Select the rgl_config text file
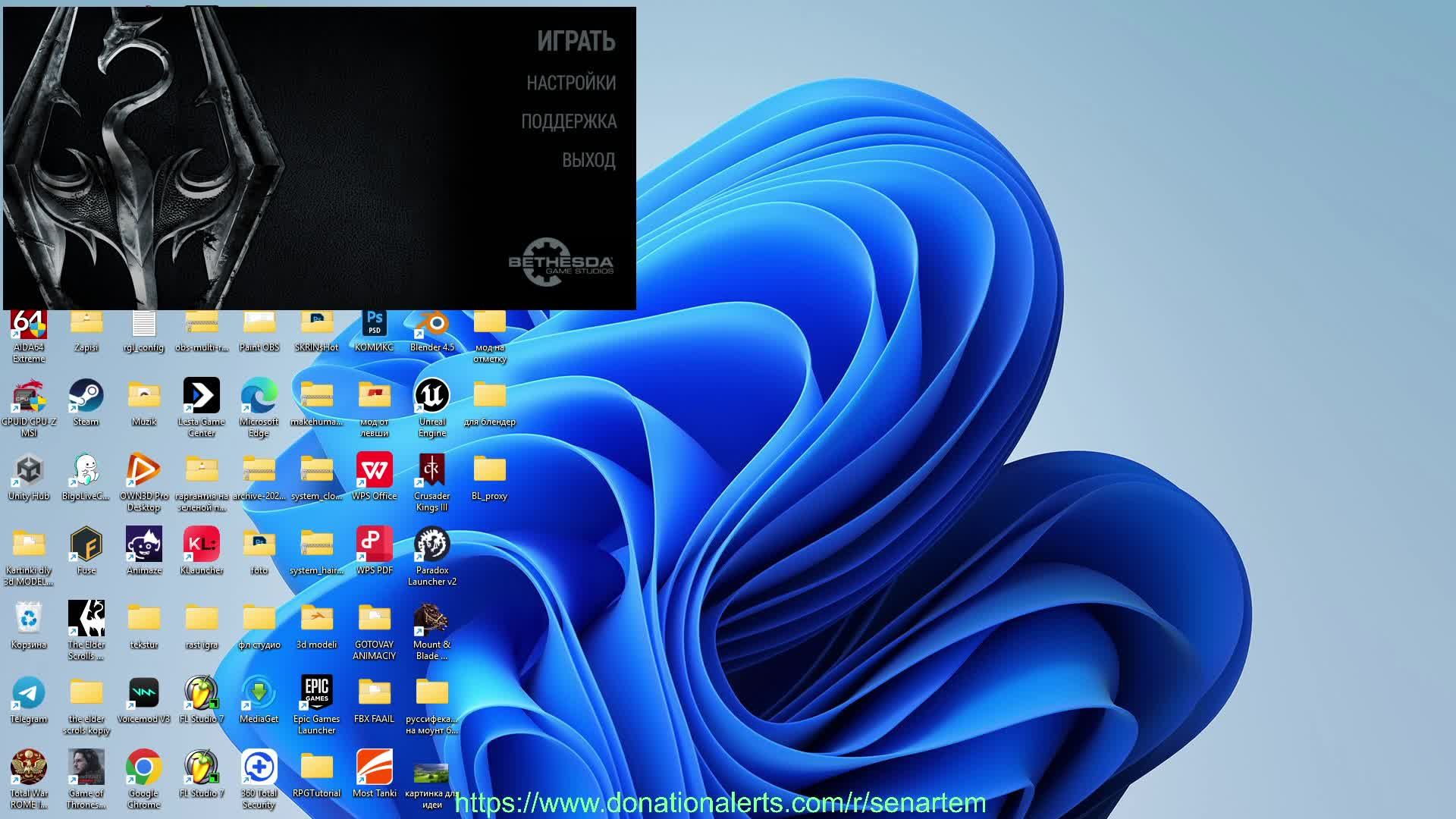Viewport: 1456px width, 819px height. [x=144, y=331]
